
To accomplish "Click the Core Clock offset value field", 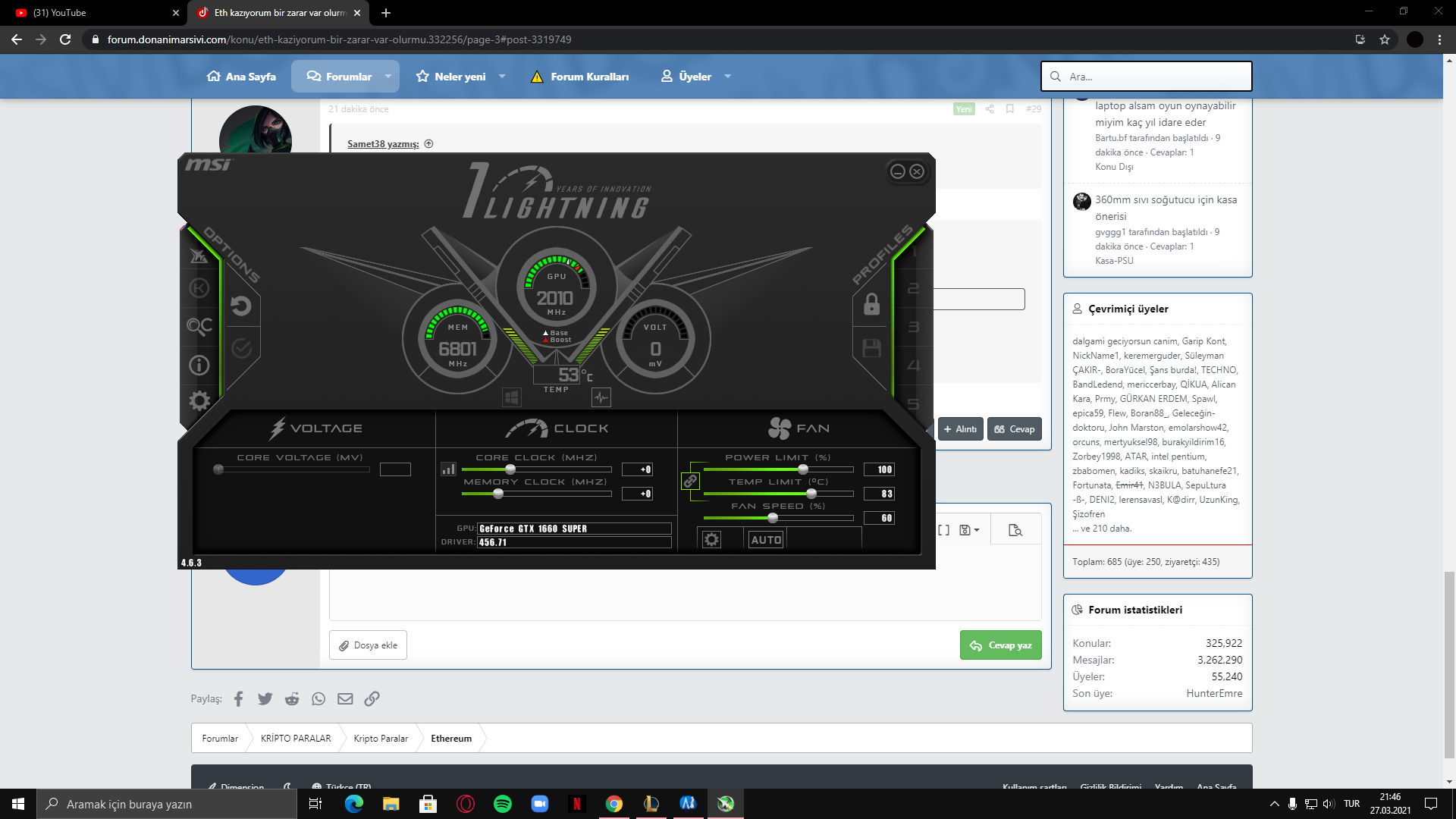I will click(638, 469).
